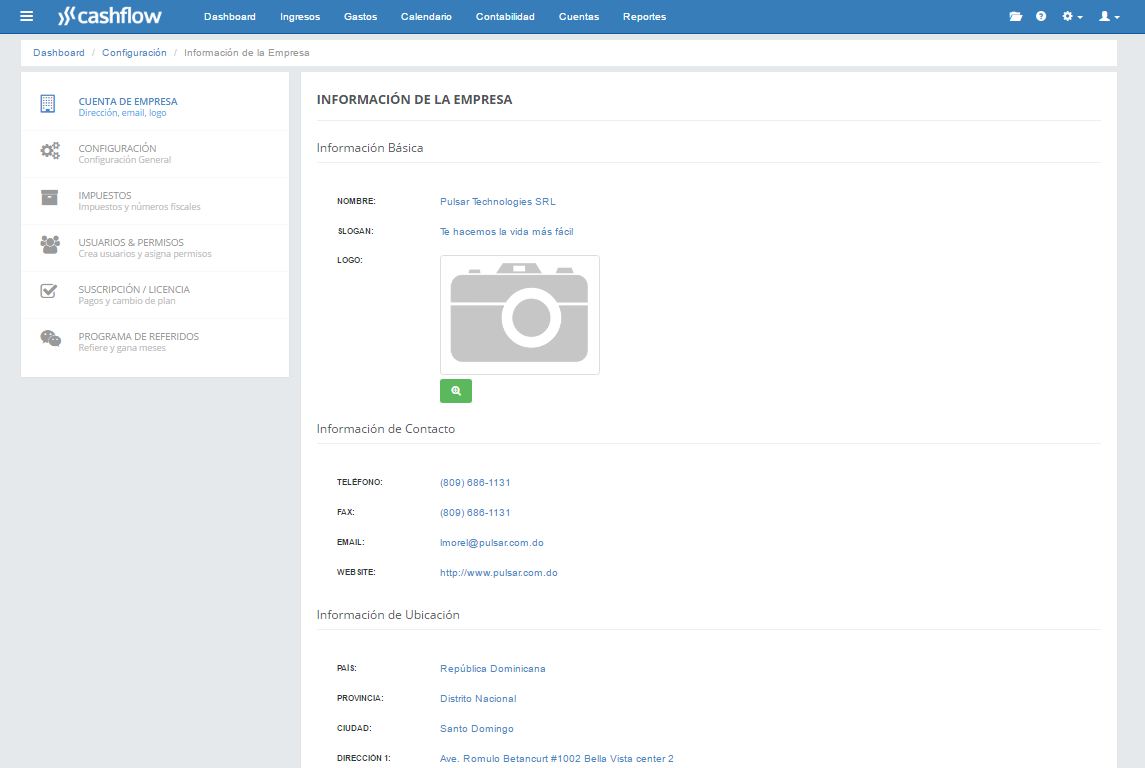The image size is (1145, 768).
Task: Open the Gastos menu
Action: pos(361,16)
